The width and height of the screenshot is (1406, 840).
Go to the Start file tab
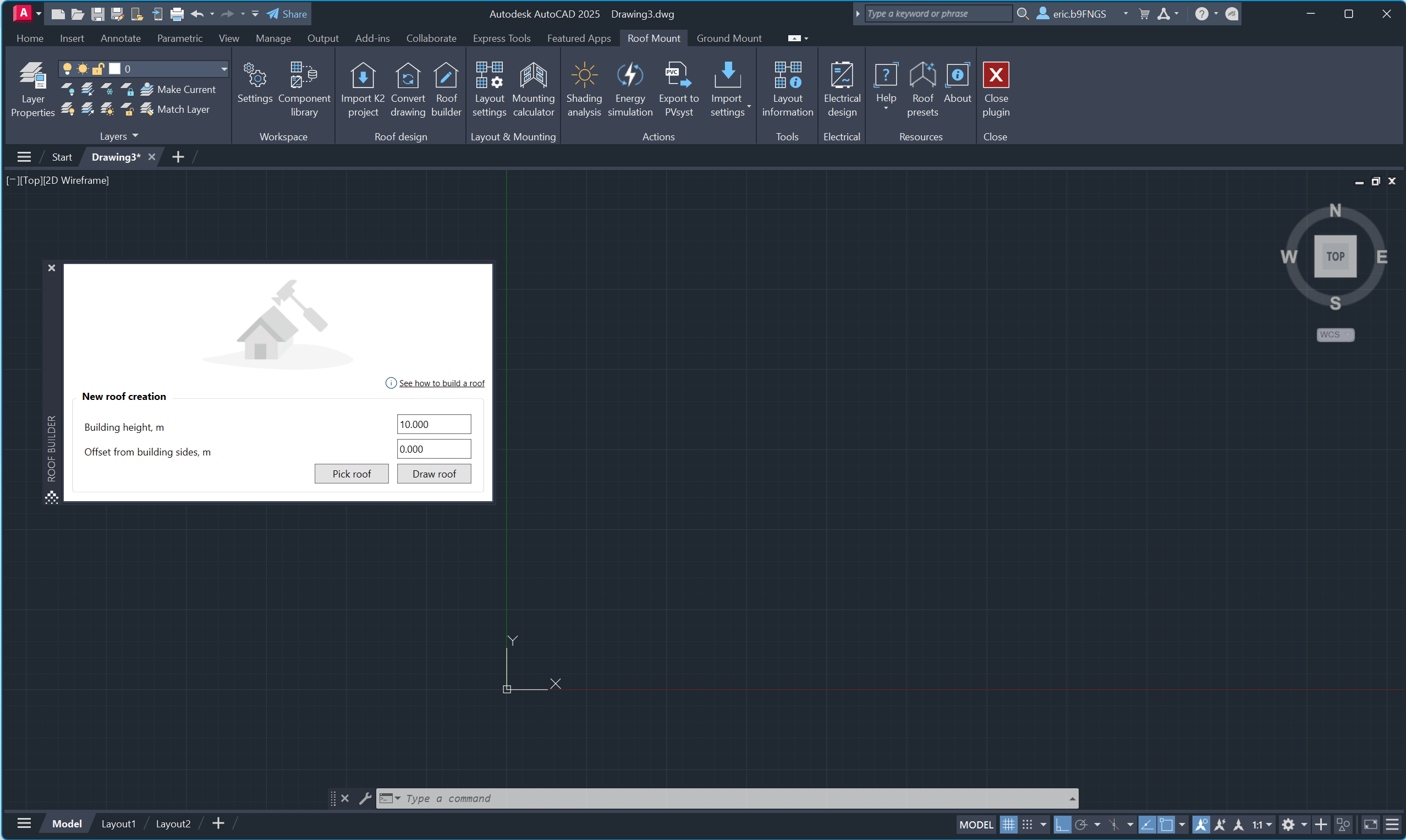point(62,157)
